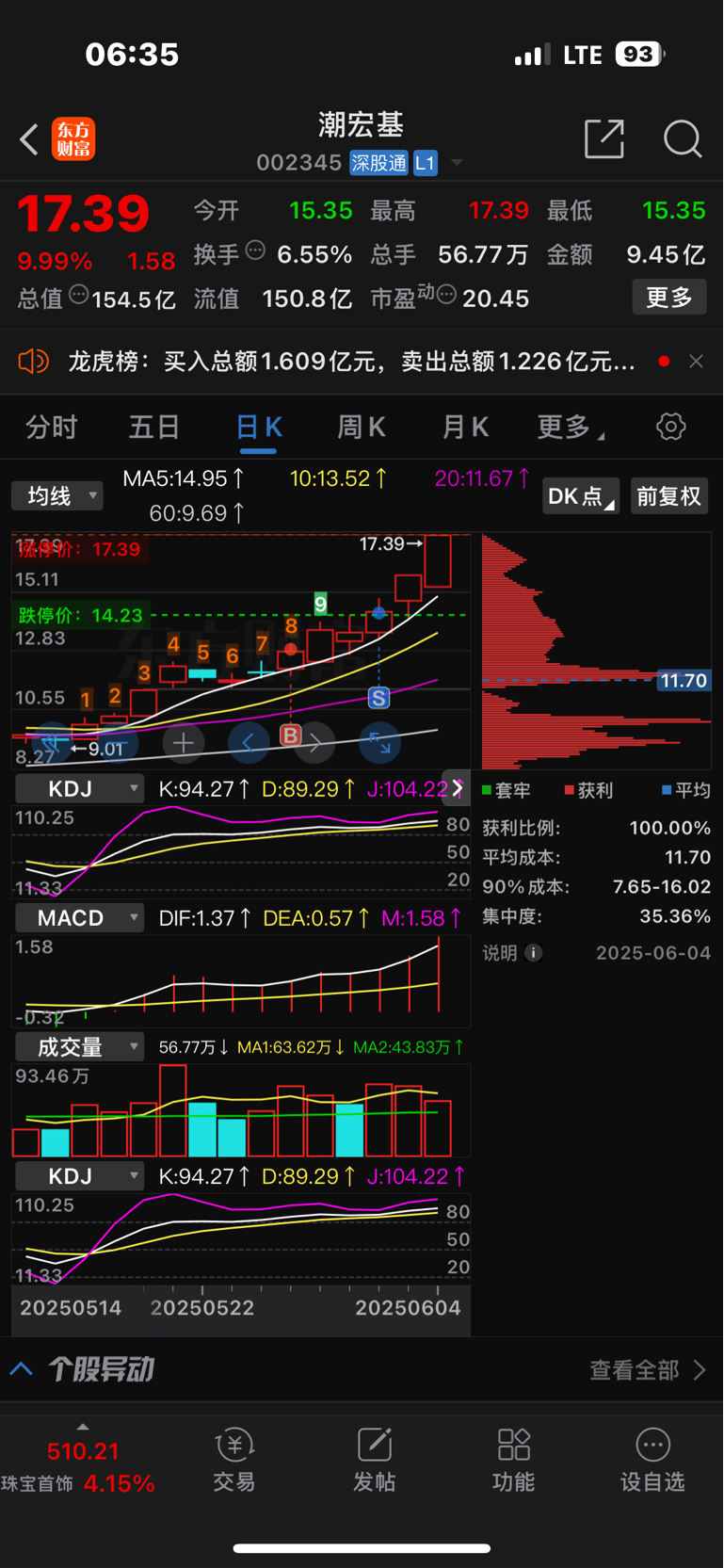Dismiss the 龙虎榜 notice with X
Viewport: 724px width, 1568px height.
click(696, 362)
